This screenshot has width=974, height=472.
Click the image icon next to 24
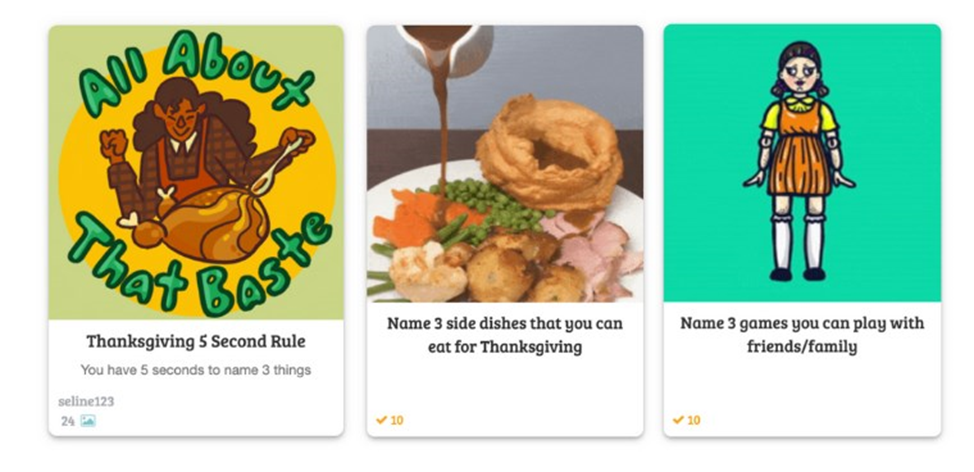point(88,421)
